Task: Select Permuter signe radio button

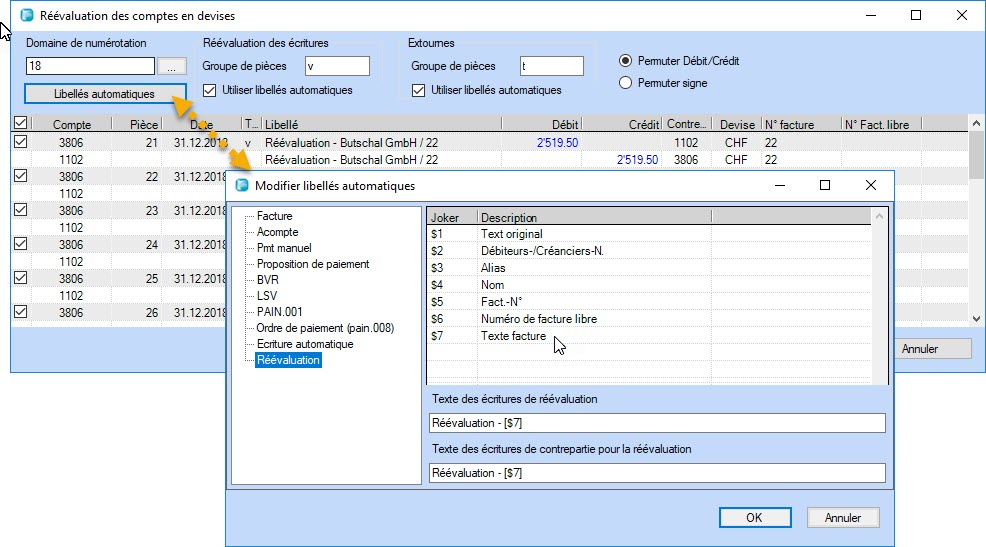Action: (x=626, y=83)
